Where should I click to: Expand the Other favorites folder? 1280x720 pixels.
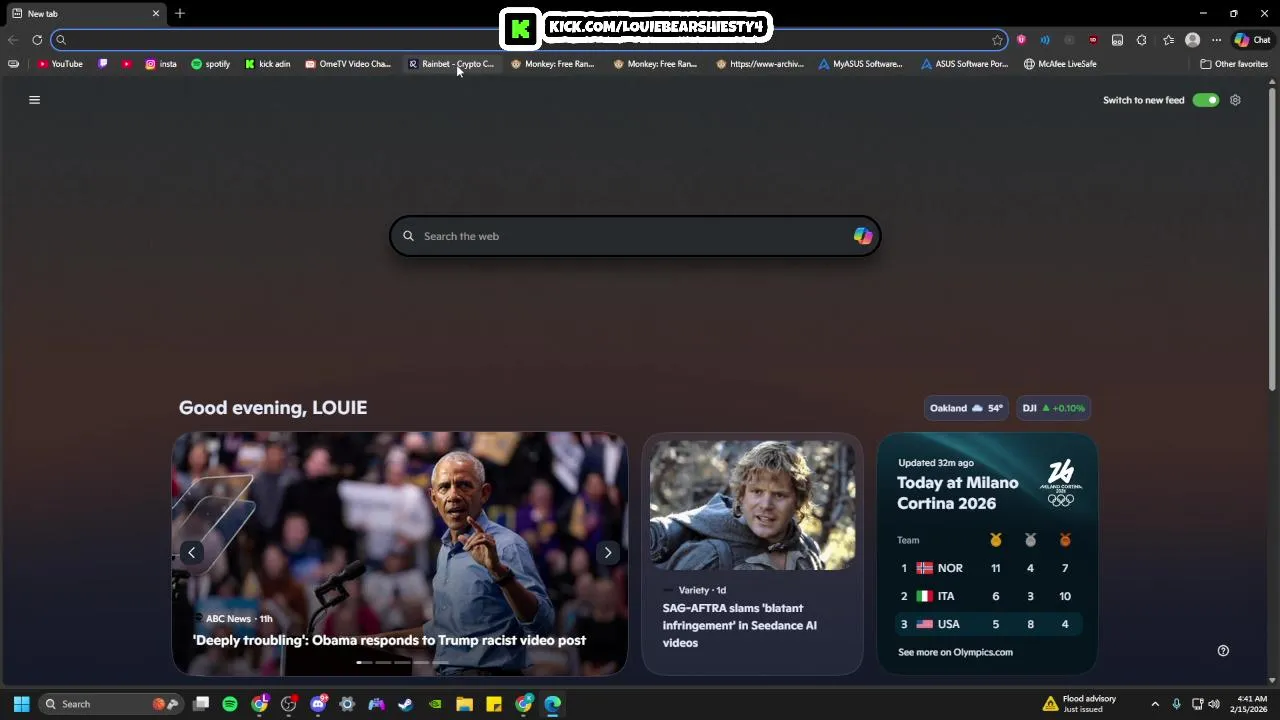coord(1234,64)
